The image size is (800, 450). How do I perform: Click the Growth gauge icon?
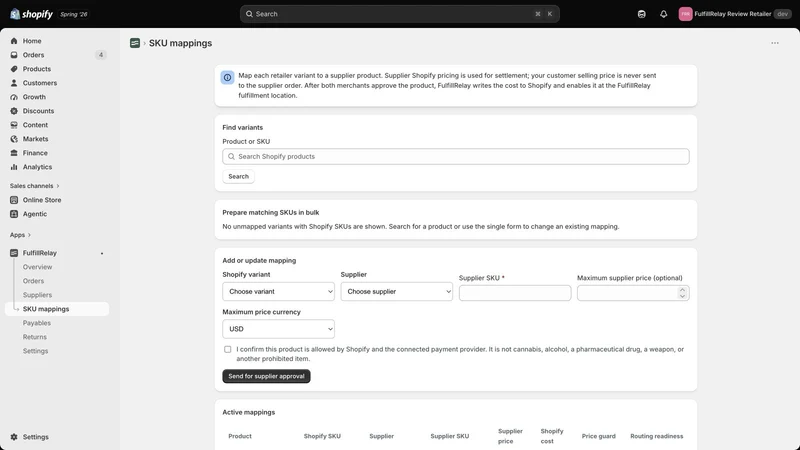point(14,97)
